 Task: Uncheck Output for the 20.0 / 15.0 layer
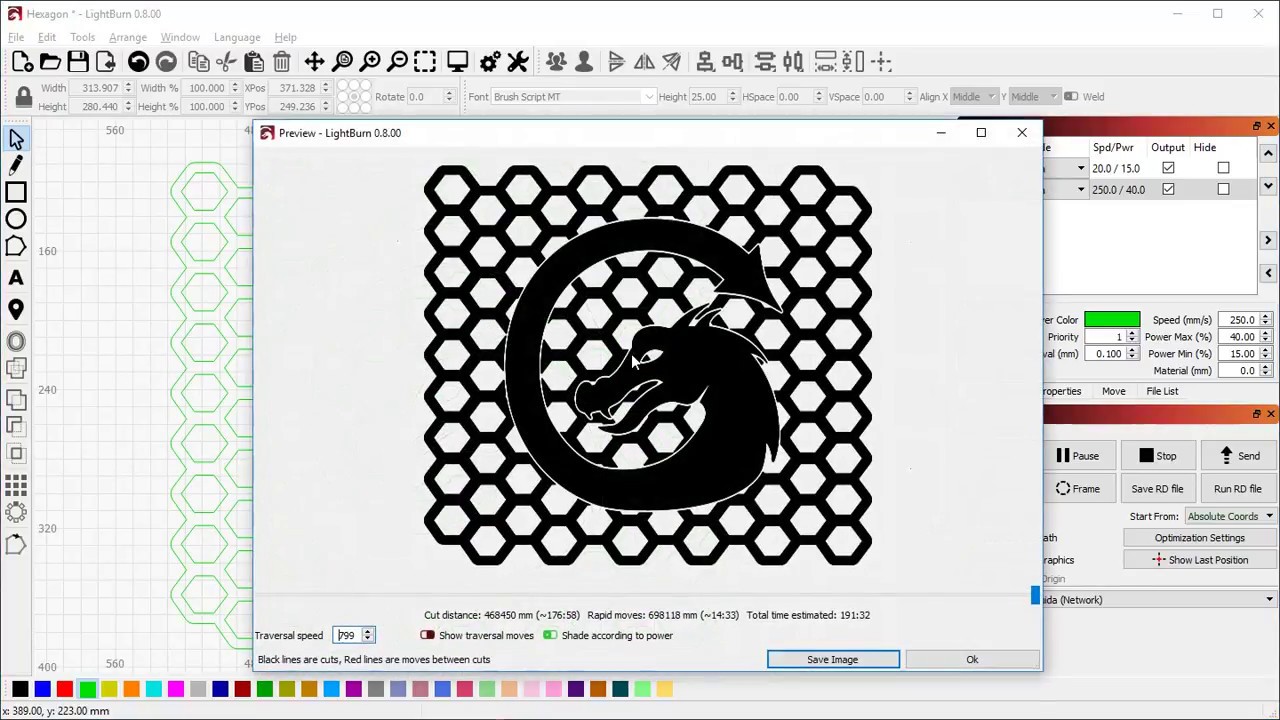pyautogui.click(x=1168, y=168)
